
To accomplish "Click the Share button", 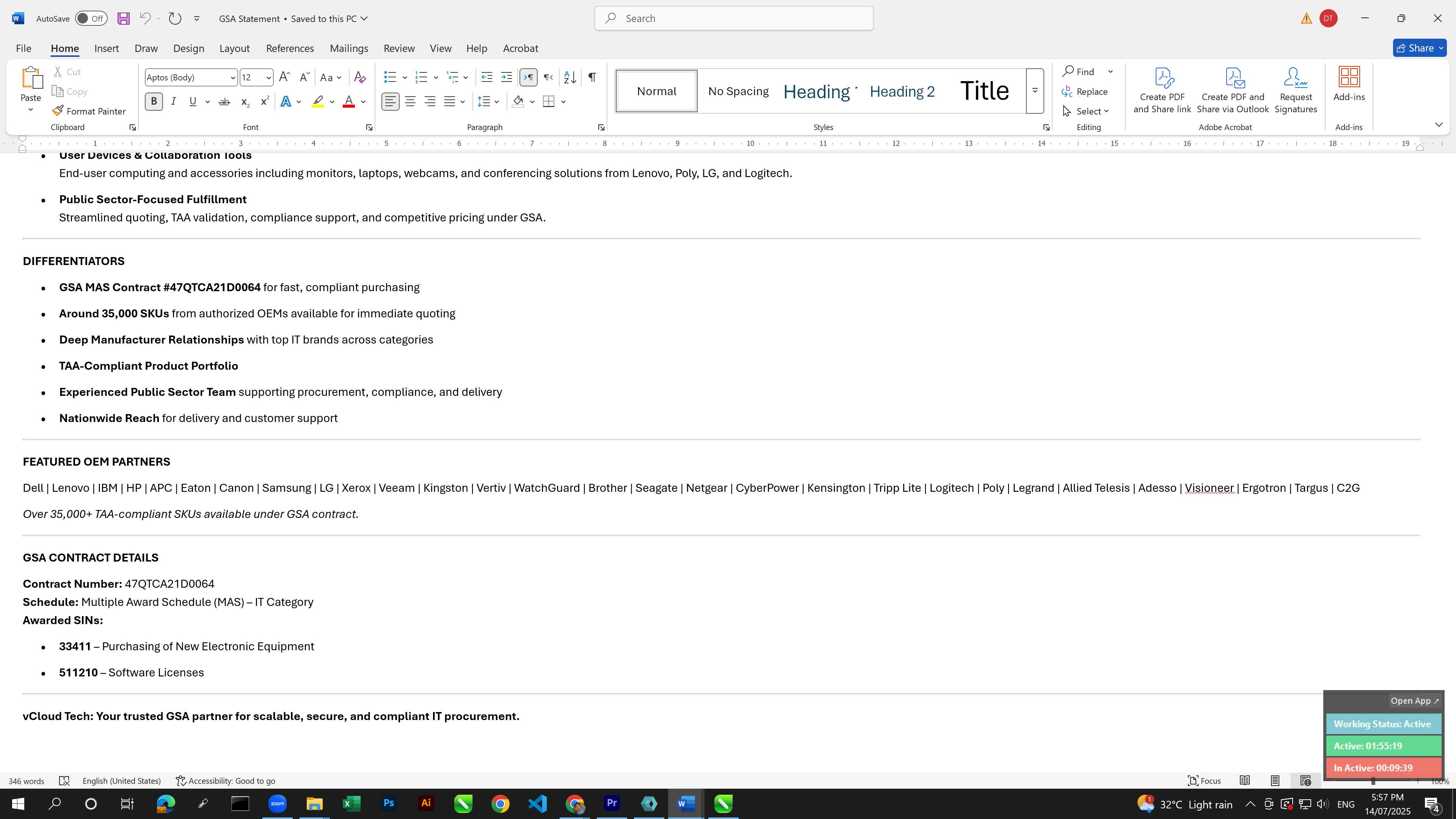I will coord(1419,49).
